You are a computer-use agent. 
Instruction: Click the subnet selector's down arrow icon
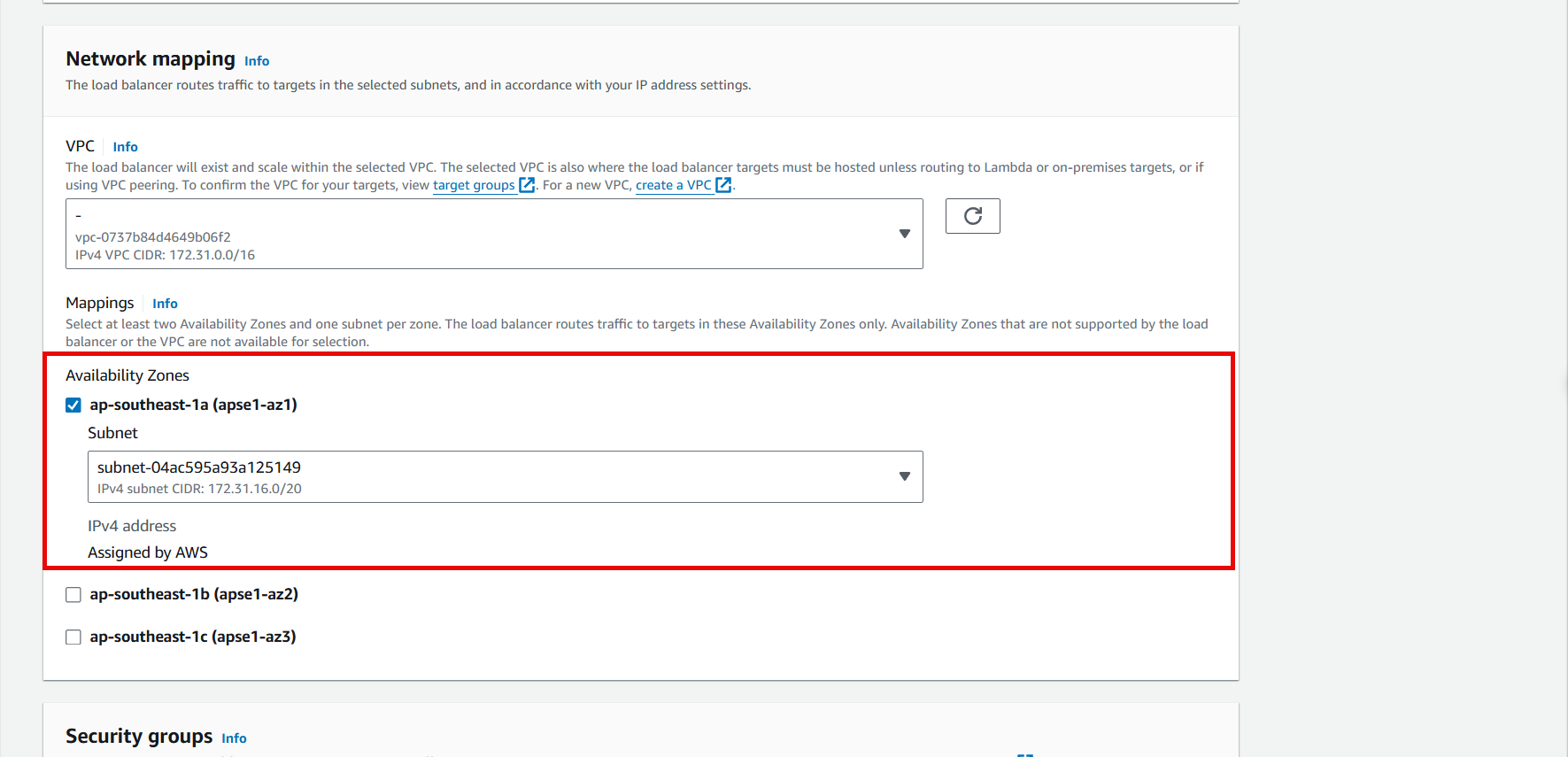tap(904, 476)
